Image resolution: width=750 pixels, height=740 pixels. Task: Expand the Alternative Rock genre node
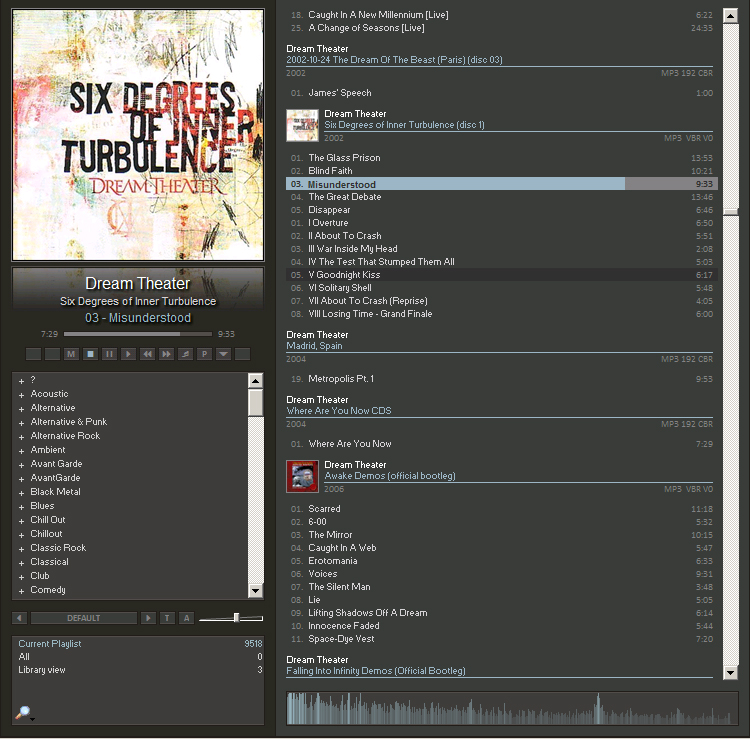[x=22, y=437]
